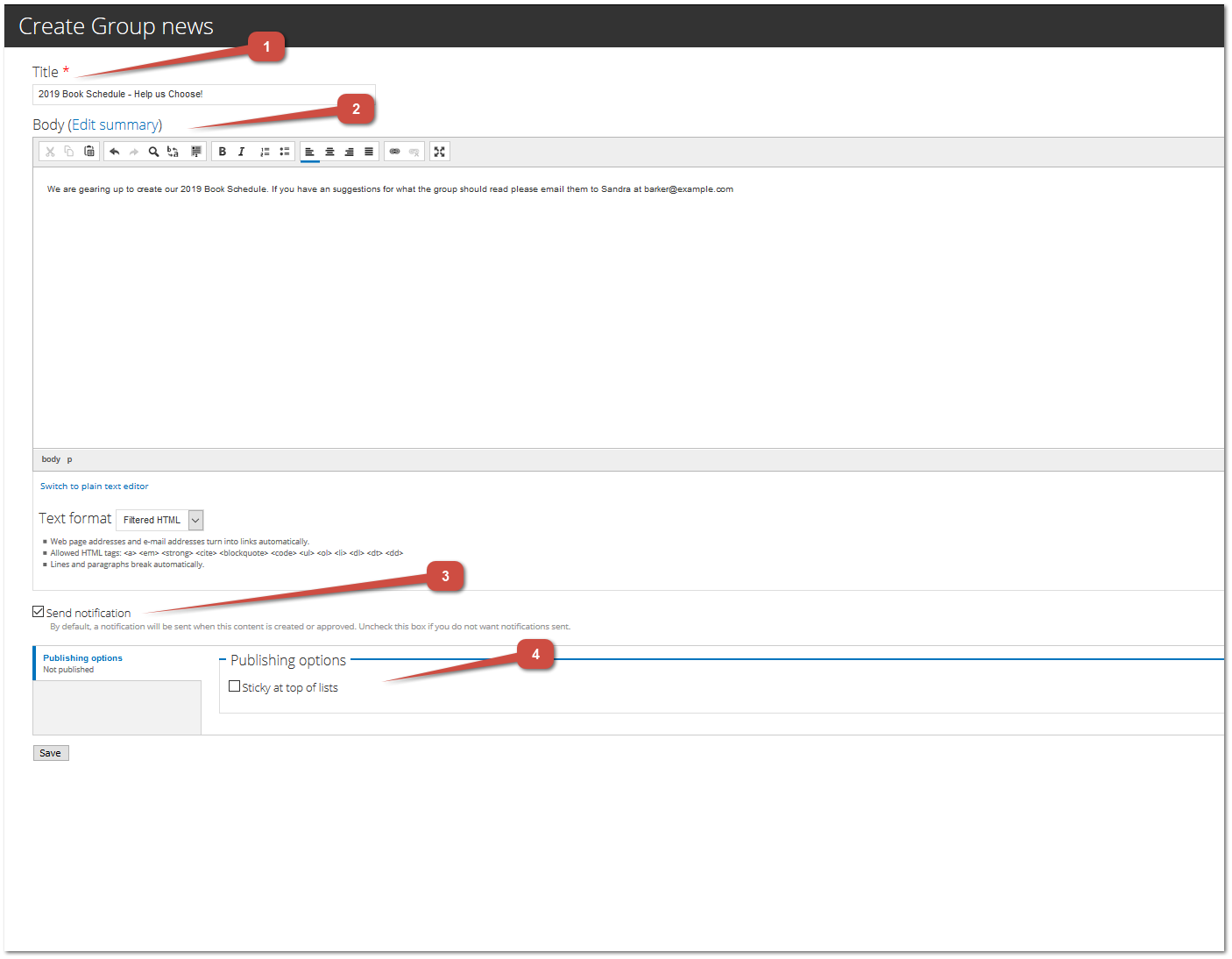Toggle bold formatting

[223, 152]
